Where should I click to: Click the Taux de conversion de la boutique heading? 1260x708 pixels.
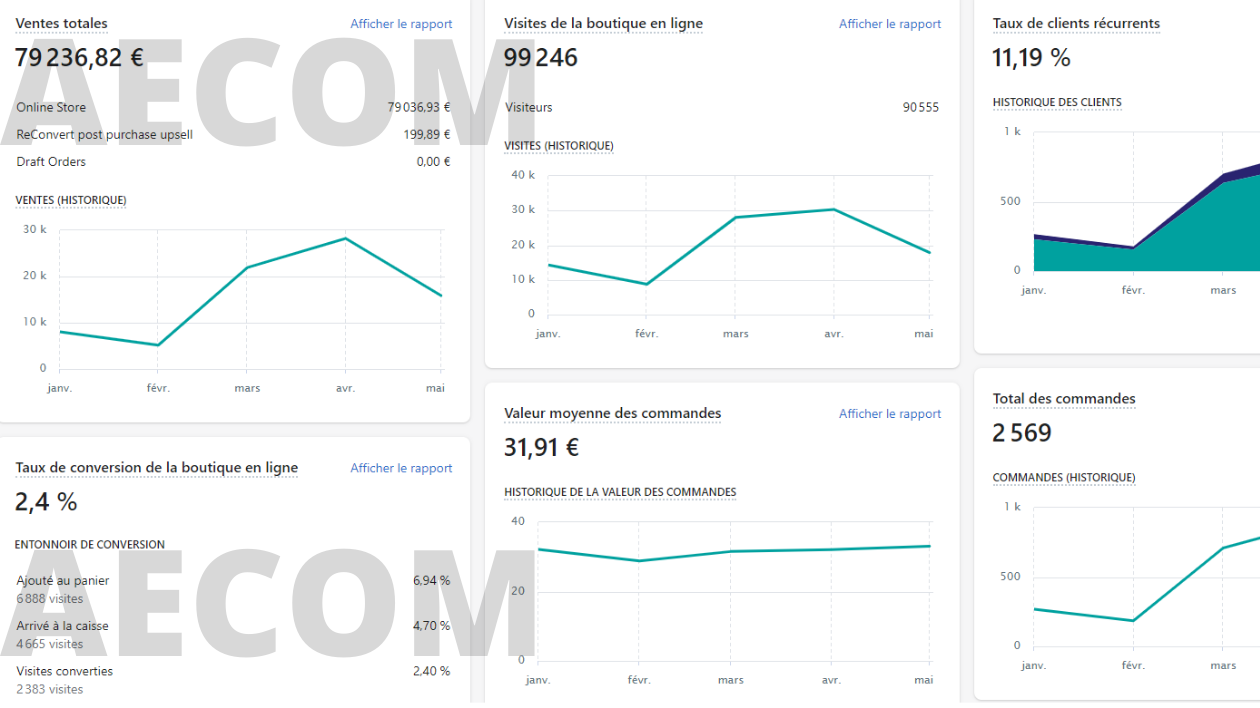pos(156,467)
